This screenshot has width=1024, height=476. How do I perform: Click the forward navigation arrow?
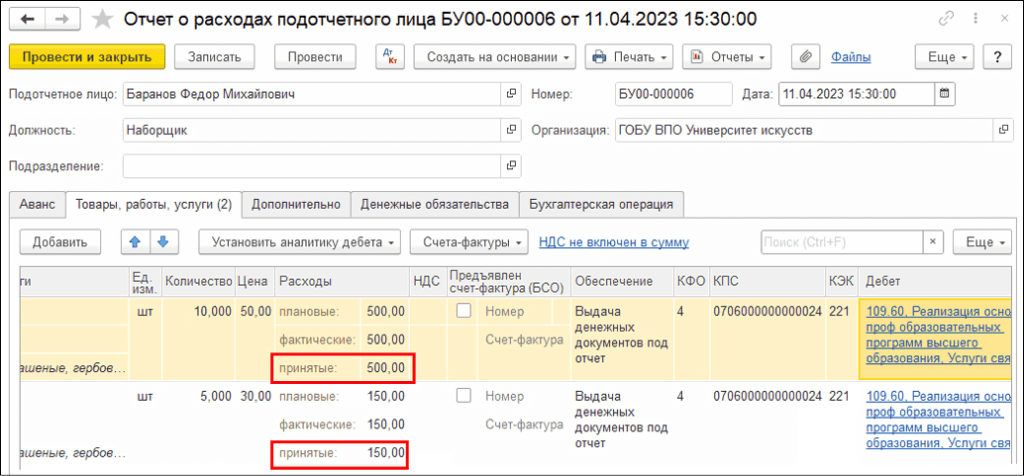(62, 19)
